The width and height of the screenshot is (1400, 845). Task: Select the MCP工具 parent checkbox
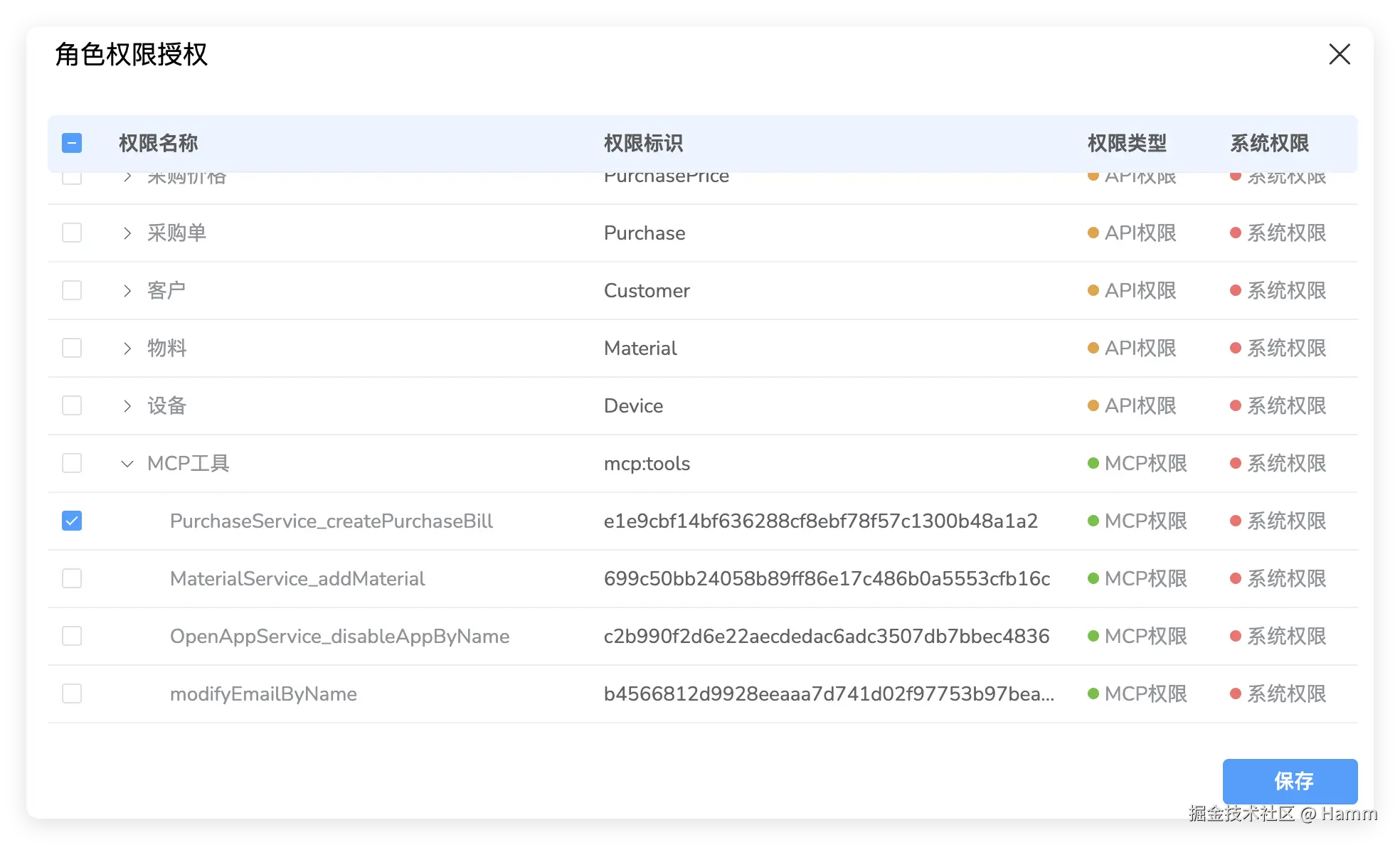pos(72,463)
